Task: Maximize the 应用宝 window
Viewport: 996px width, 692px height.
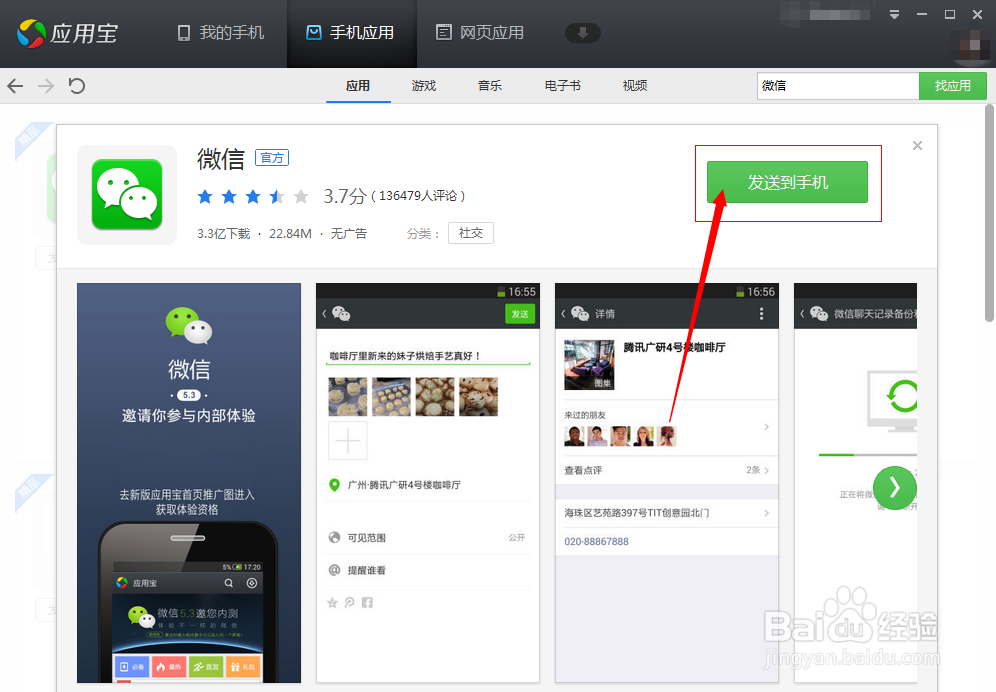Action: click(950, 15)
